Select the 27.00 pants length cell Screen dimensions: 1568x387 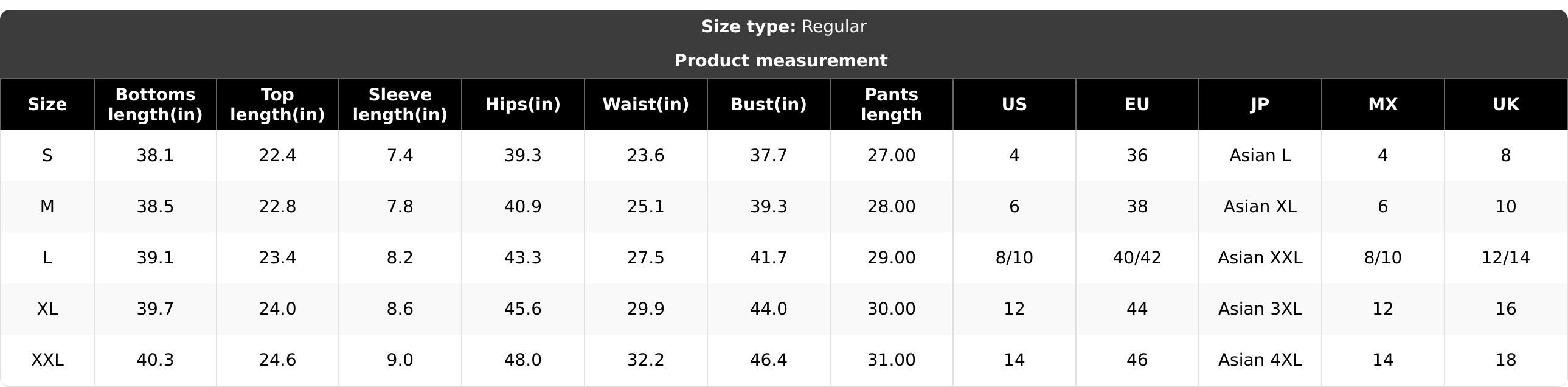point(892,155)
